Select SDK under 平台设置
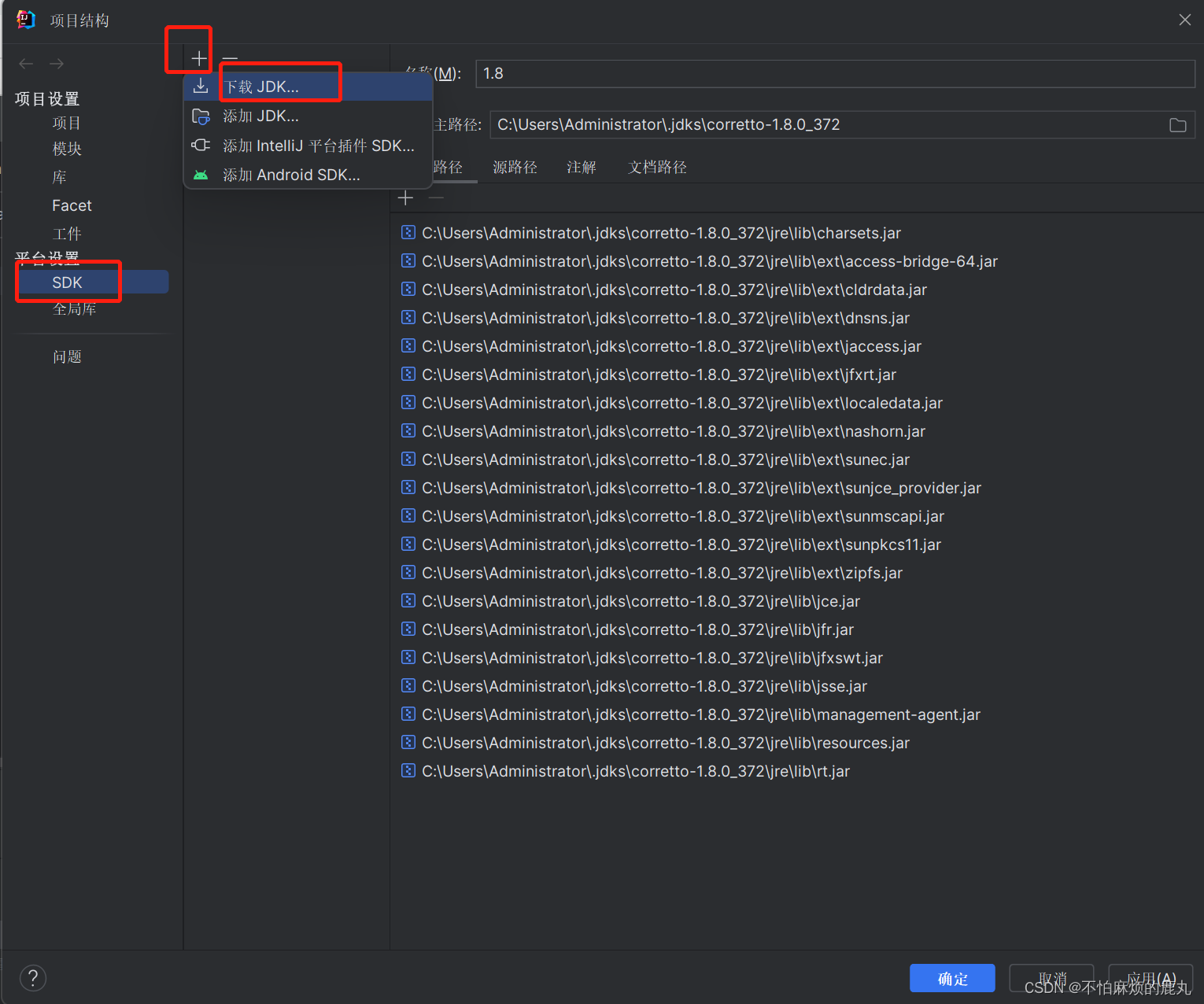The width and height of the screenshot is (1204, 1004). click(x=93, y=282)
